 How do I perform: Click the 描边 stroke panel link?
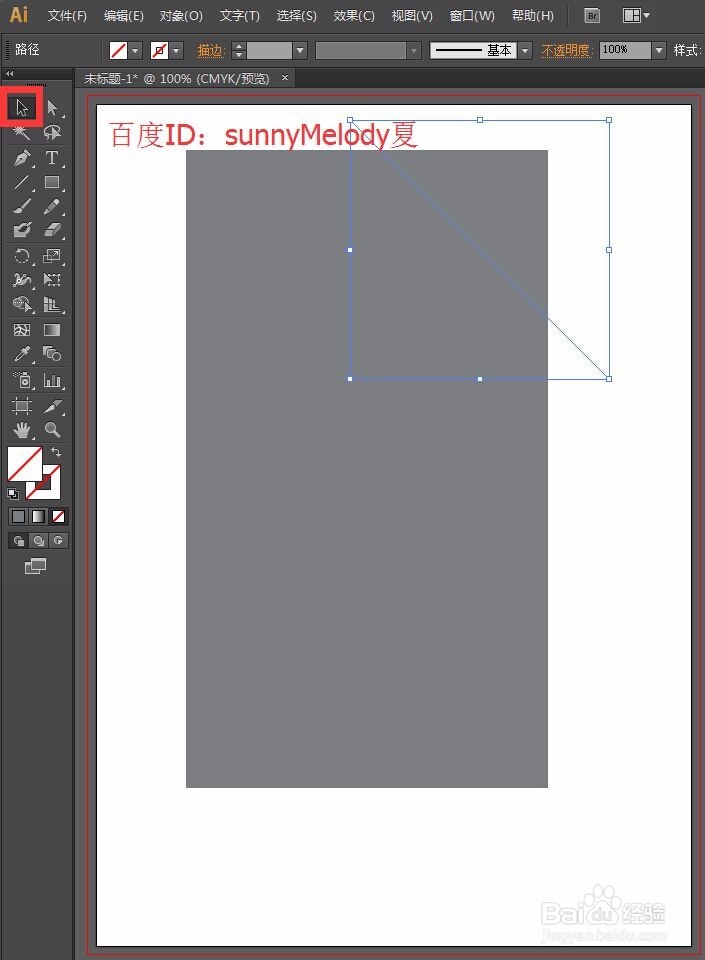coord(211,50)
